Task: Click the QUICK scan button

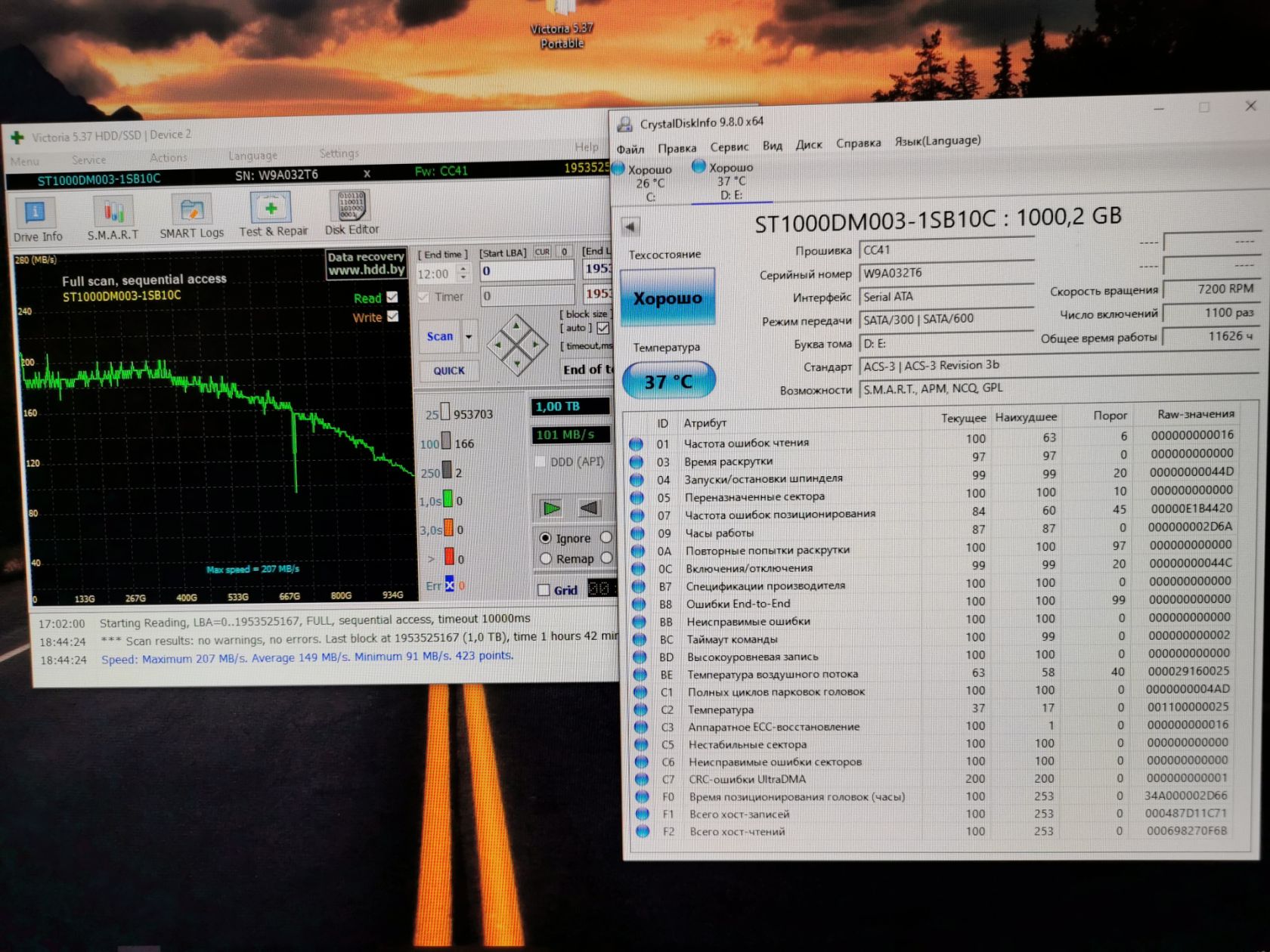Action: pos(449,370)
